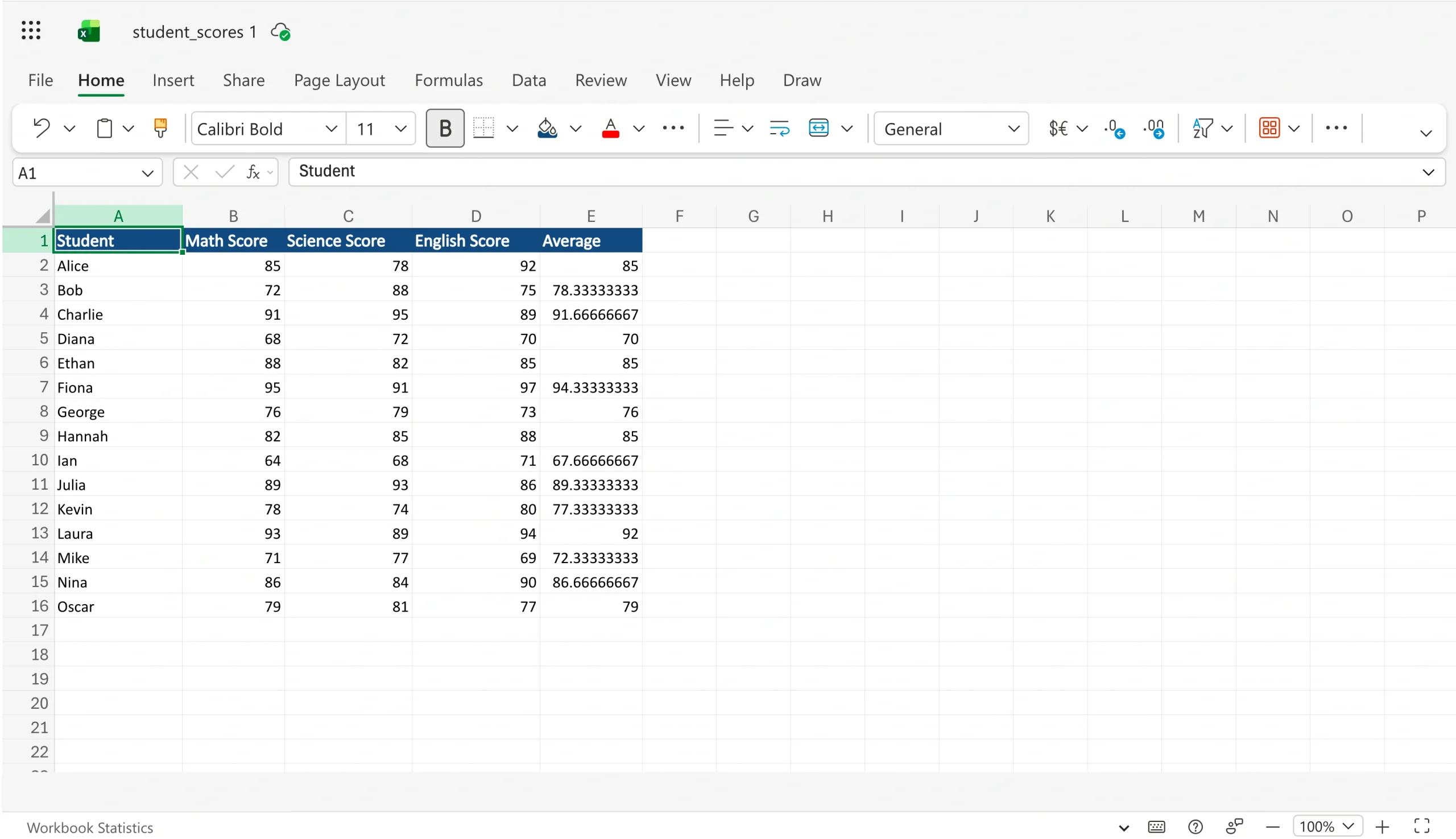Open the File menu
The width and height of the screenshot is (1456, 839).
click(40, 80)
